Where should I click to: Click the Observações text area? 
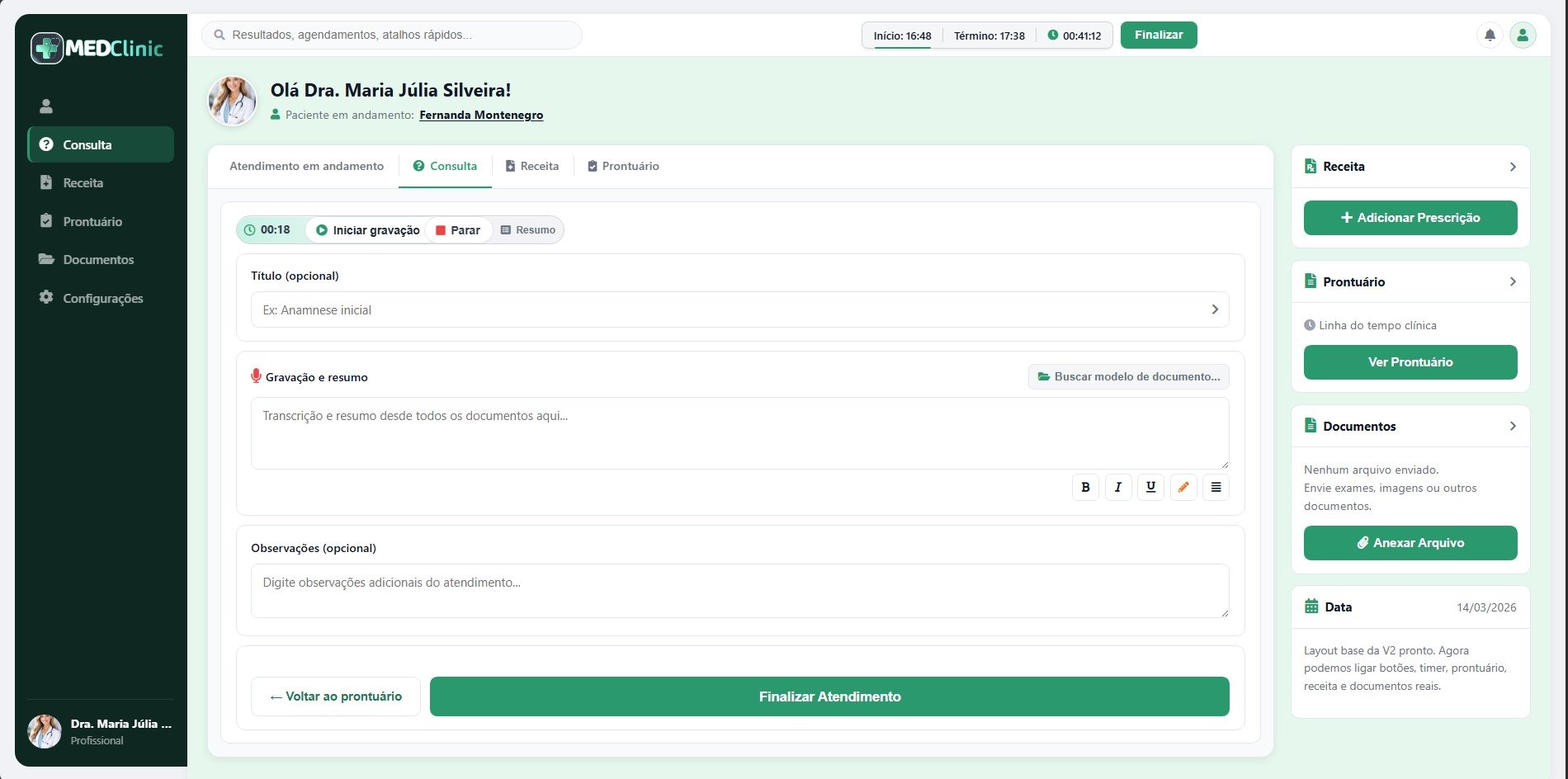[x=739, y=591]
